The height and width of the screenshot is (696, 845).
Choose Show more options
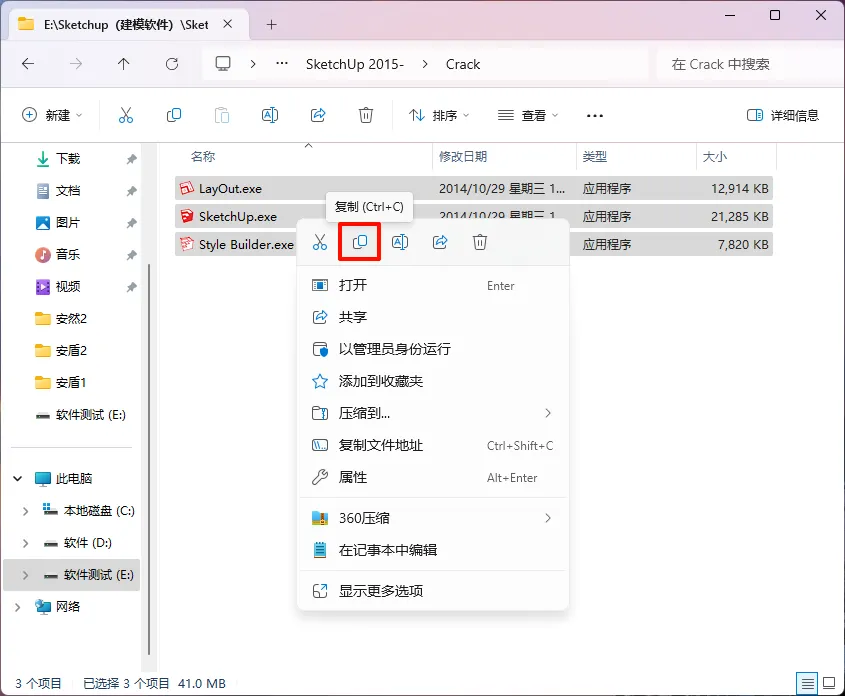pyautogui.click(x=433, y=591)
